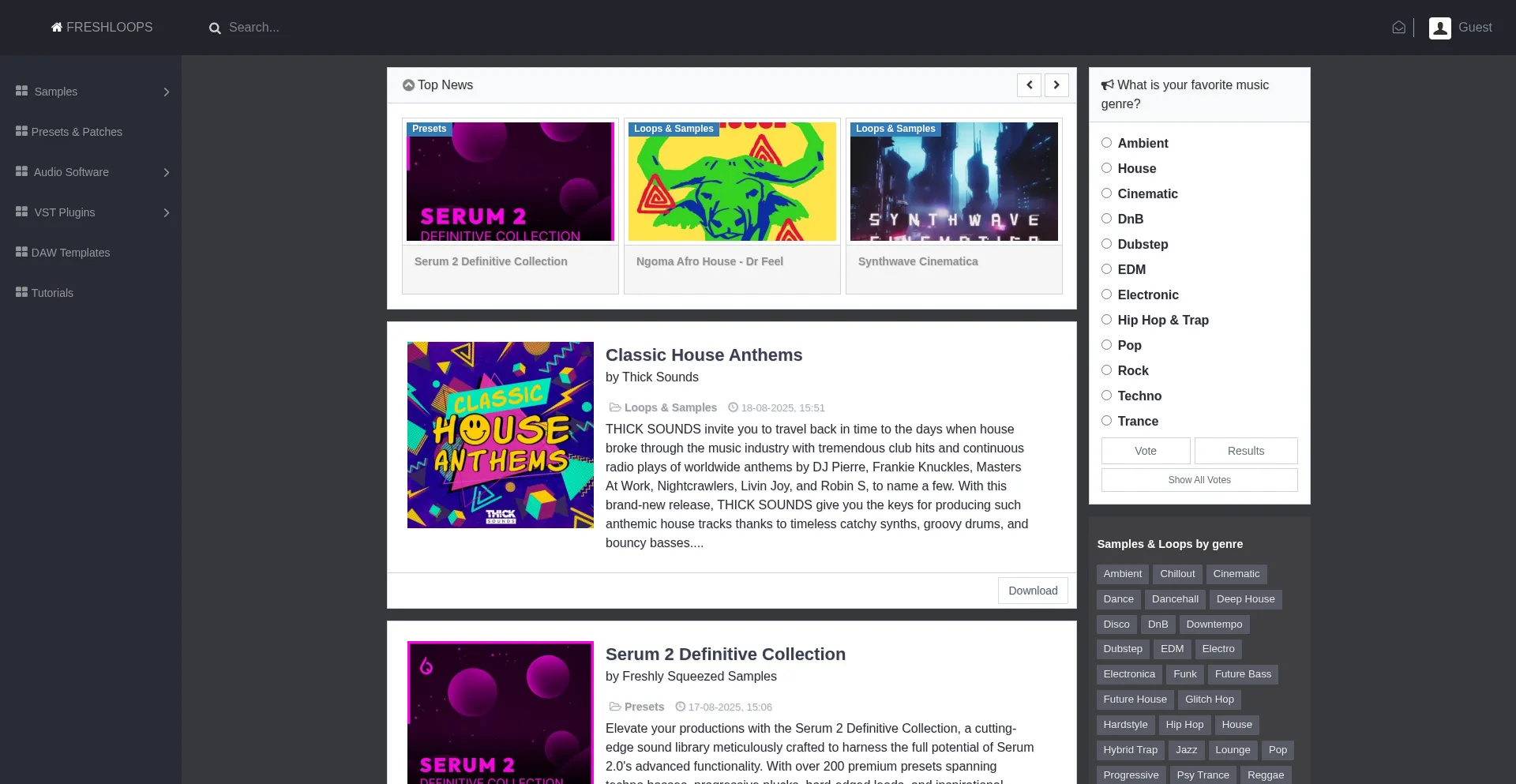
Task: Open the Serum 2 Definitive Collection article title
Action: click(x=726, y=655)
